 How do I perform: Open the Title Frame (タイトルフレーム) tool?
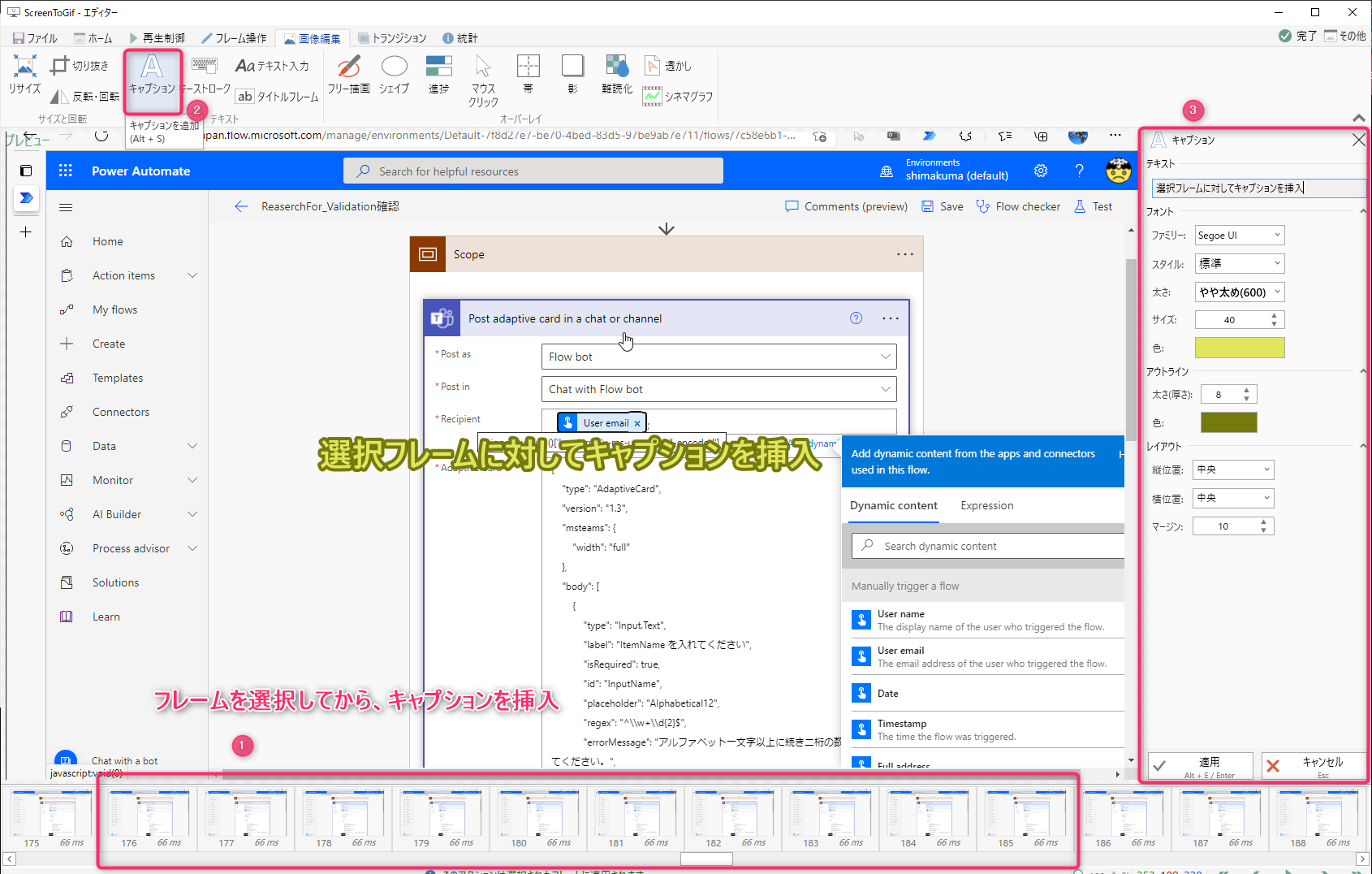(x=277, y=96)
